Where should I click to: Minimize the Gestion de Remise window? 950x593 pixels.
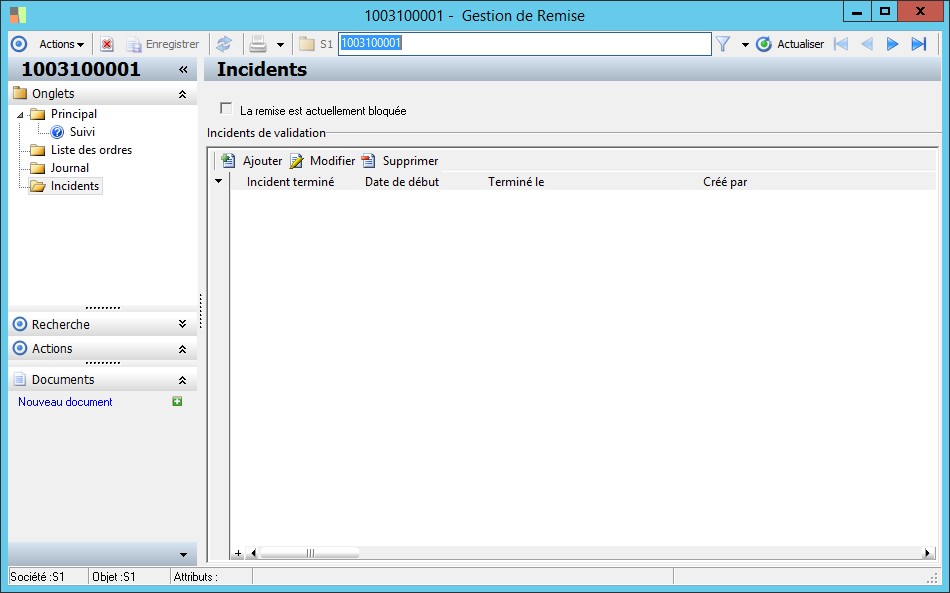tap(857, 12)
